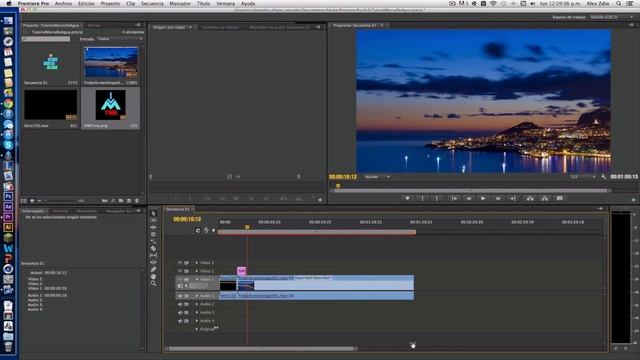
Task: Open the Program monitor settings wrench
Action: click(x=604, y=177)
